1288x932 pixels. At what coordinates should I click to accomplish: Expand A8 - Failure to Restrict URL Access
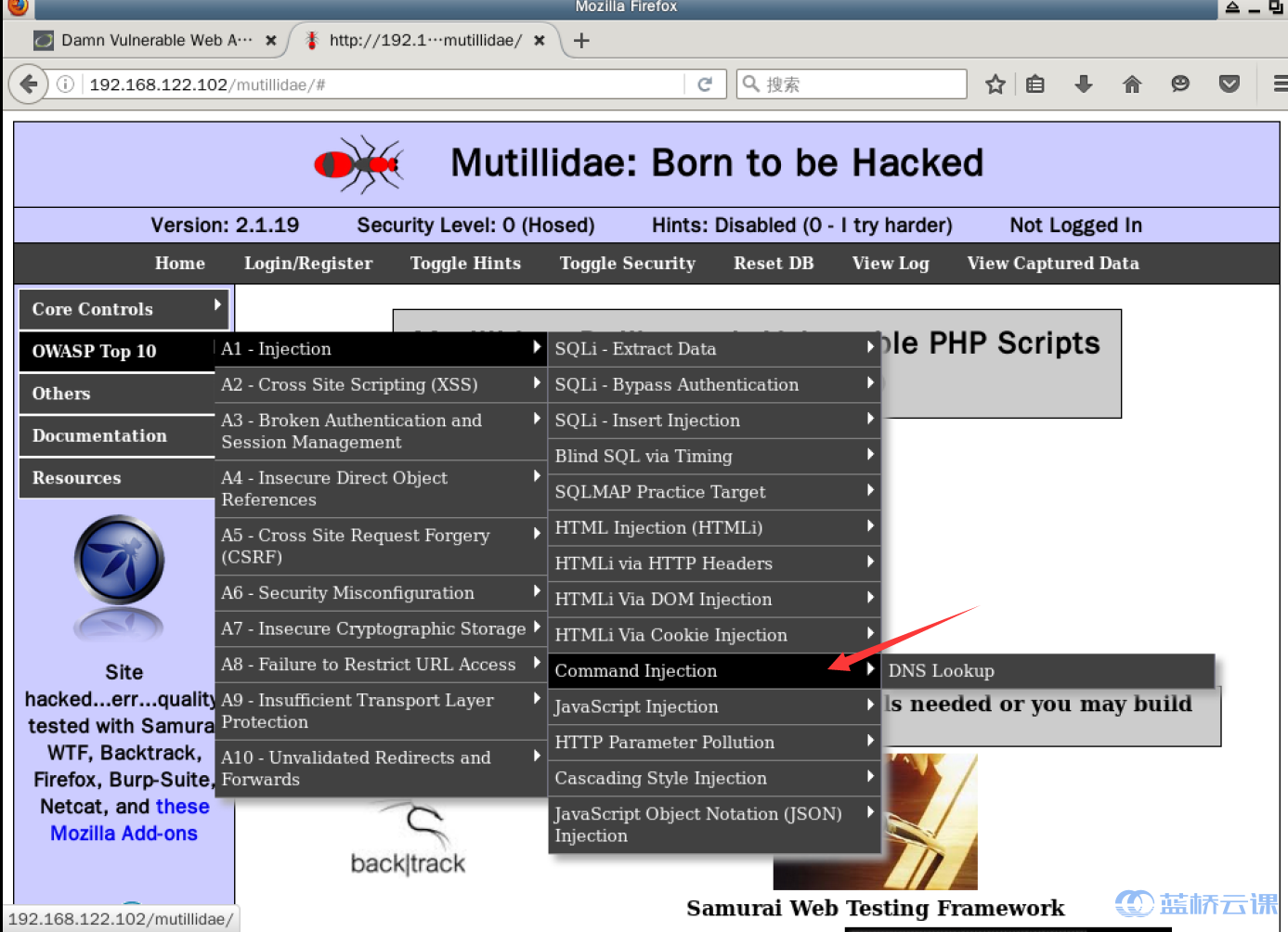click(381, 665)
